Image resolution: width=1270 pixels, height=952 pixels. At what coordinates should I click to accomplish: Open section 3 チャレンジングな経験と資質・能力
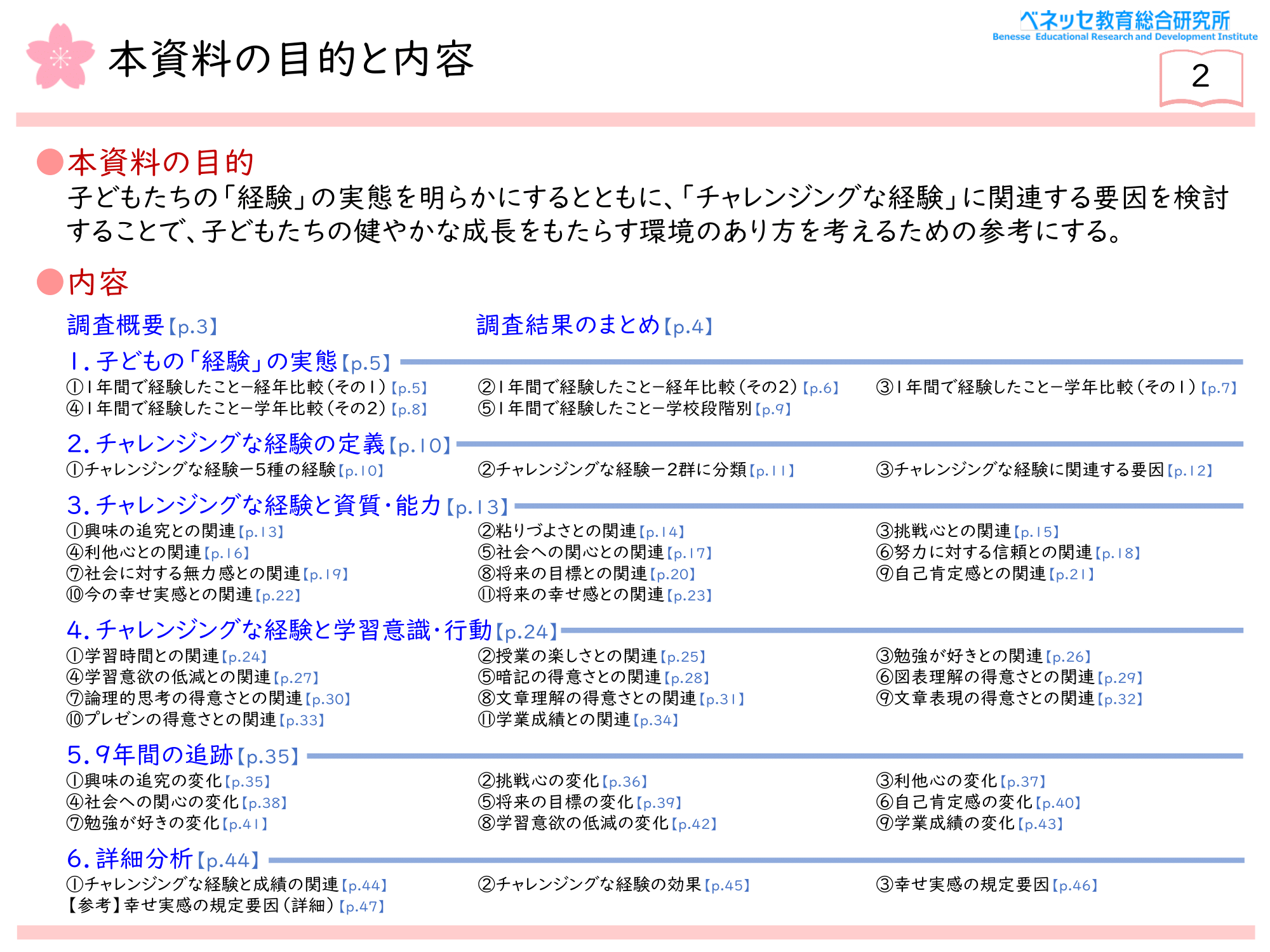[x=287, y=506]
